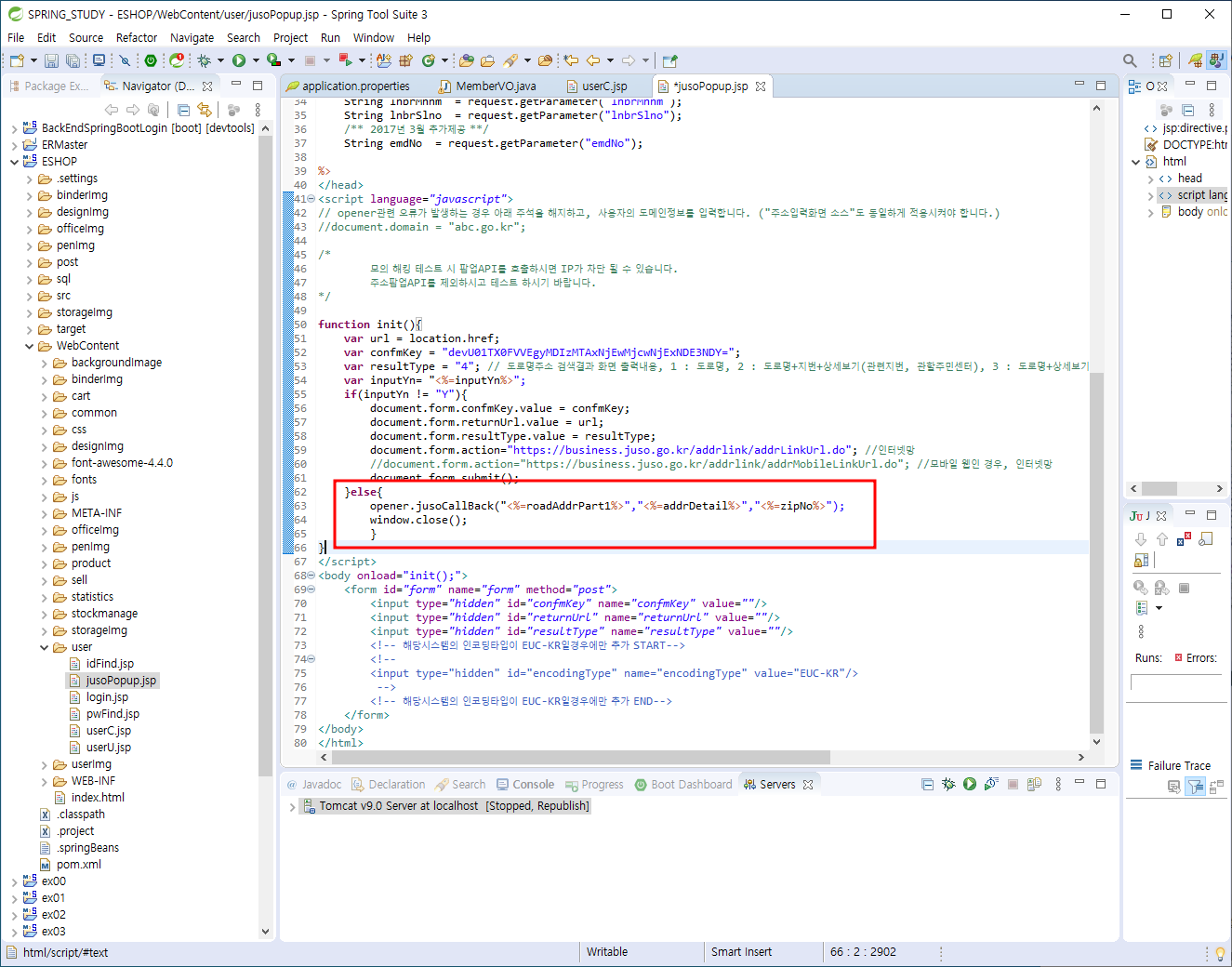Click the Back navigation yellow arrow
1232x967 pixels.
pos(593,60)
